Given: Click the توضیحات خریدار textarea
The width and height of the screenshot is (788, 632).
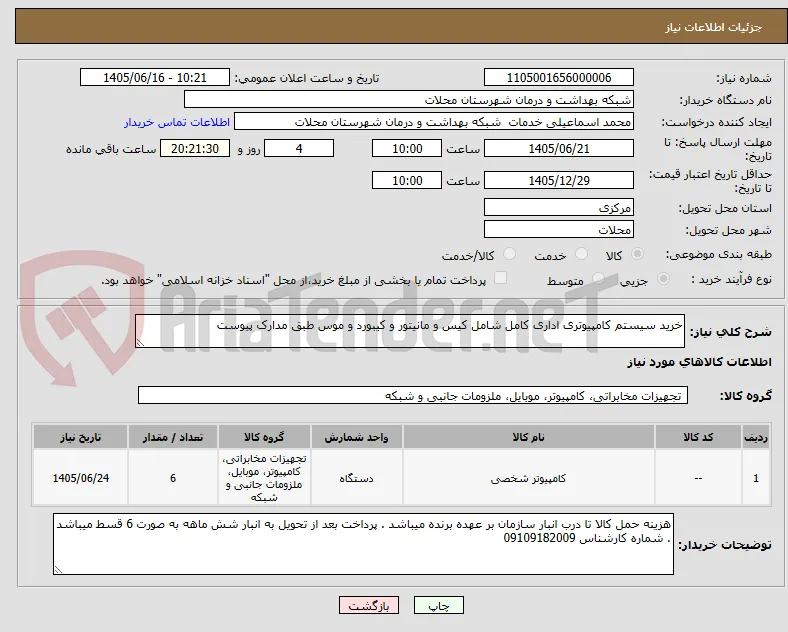Looking at the screenshot, I should [363, 544].
